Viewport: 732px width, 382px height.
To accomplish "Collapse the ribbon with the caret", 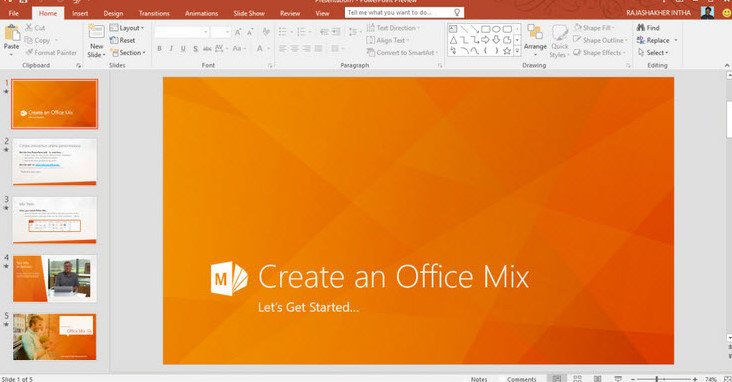I will pos(727,65).
